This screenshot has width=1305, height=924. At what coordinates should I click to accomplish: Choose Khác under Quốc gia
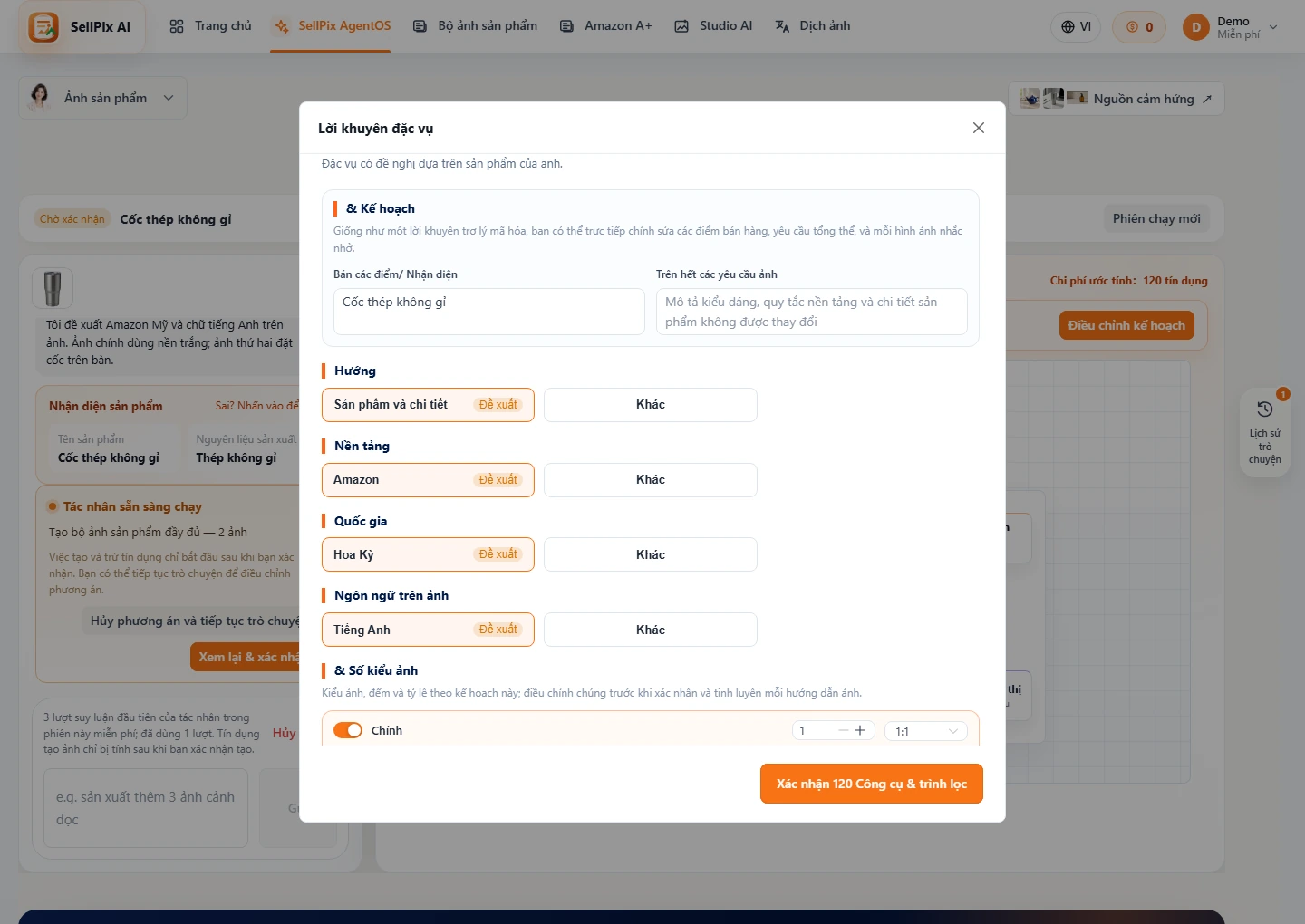click(x=651, y=554)
